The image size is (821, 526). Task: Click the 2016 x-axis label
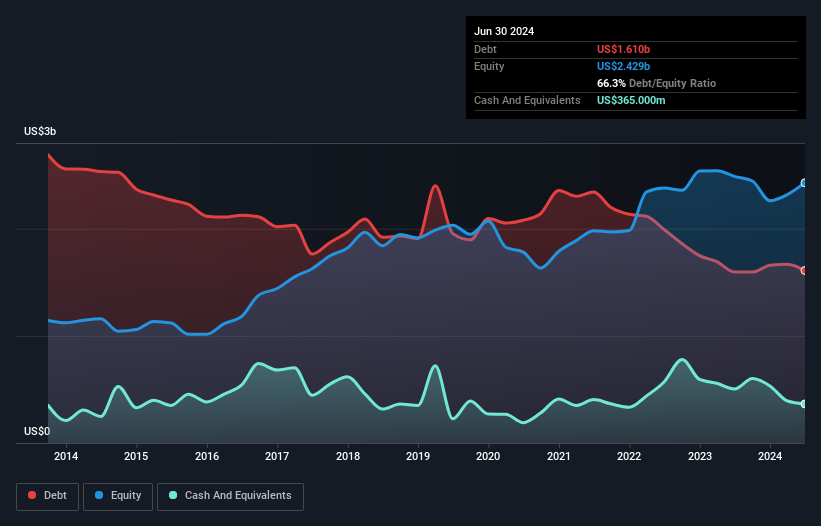click(x=207, y=456)
